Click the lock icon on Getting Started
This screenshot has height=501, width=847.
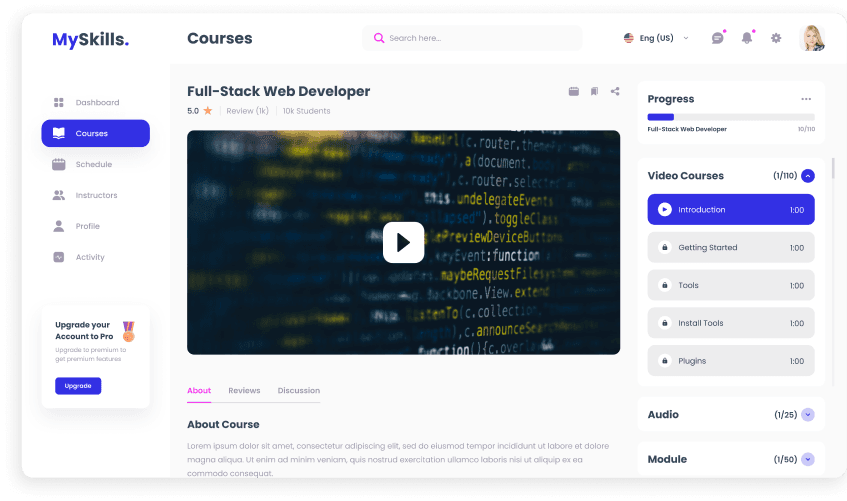(x=665, y=248)
